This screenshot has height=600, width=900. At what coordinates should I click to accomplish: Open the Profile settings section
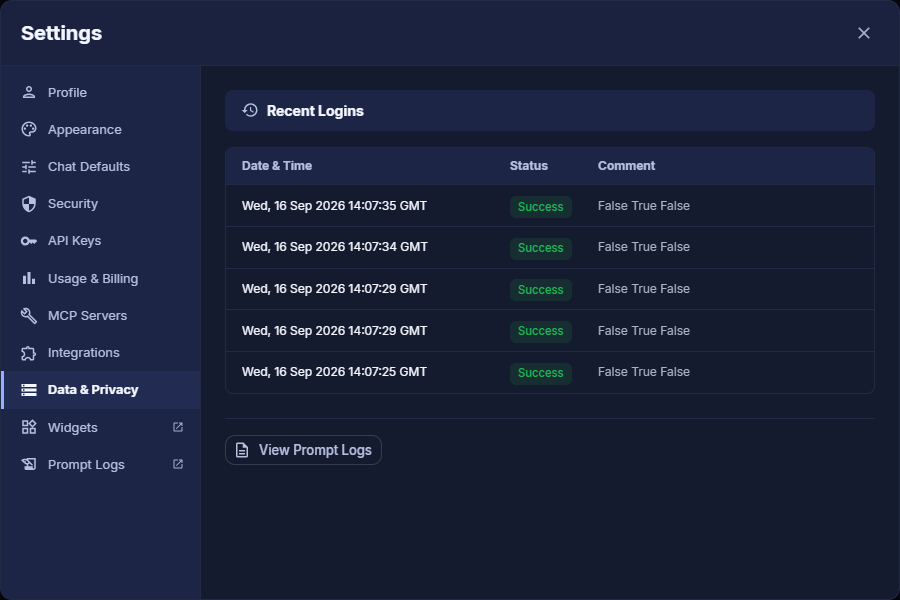pos(101,92)
